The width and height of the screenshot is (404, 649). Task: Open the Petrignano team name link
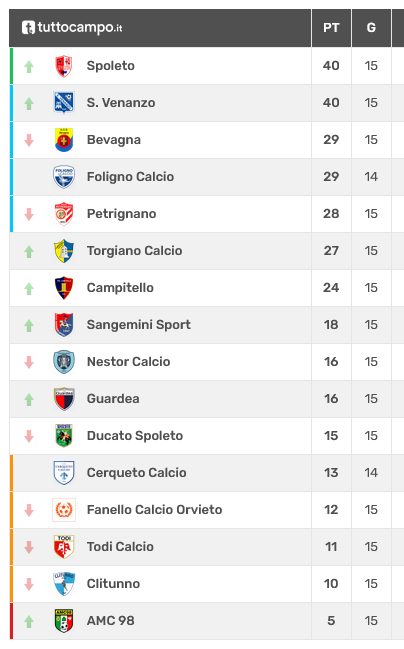click(x=121, y=214)
